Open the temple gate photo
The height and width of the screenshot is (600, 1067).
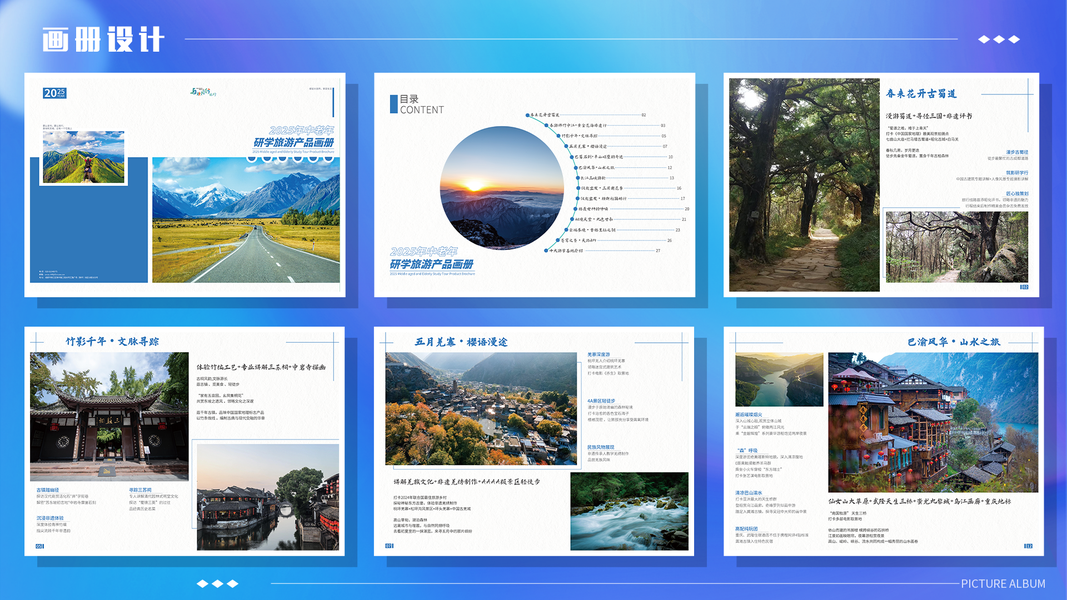pyautogui.click(x=110, y=416)
